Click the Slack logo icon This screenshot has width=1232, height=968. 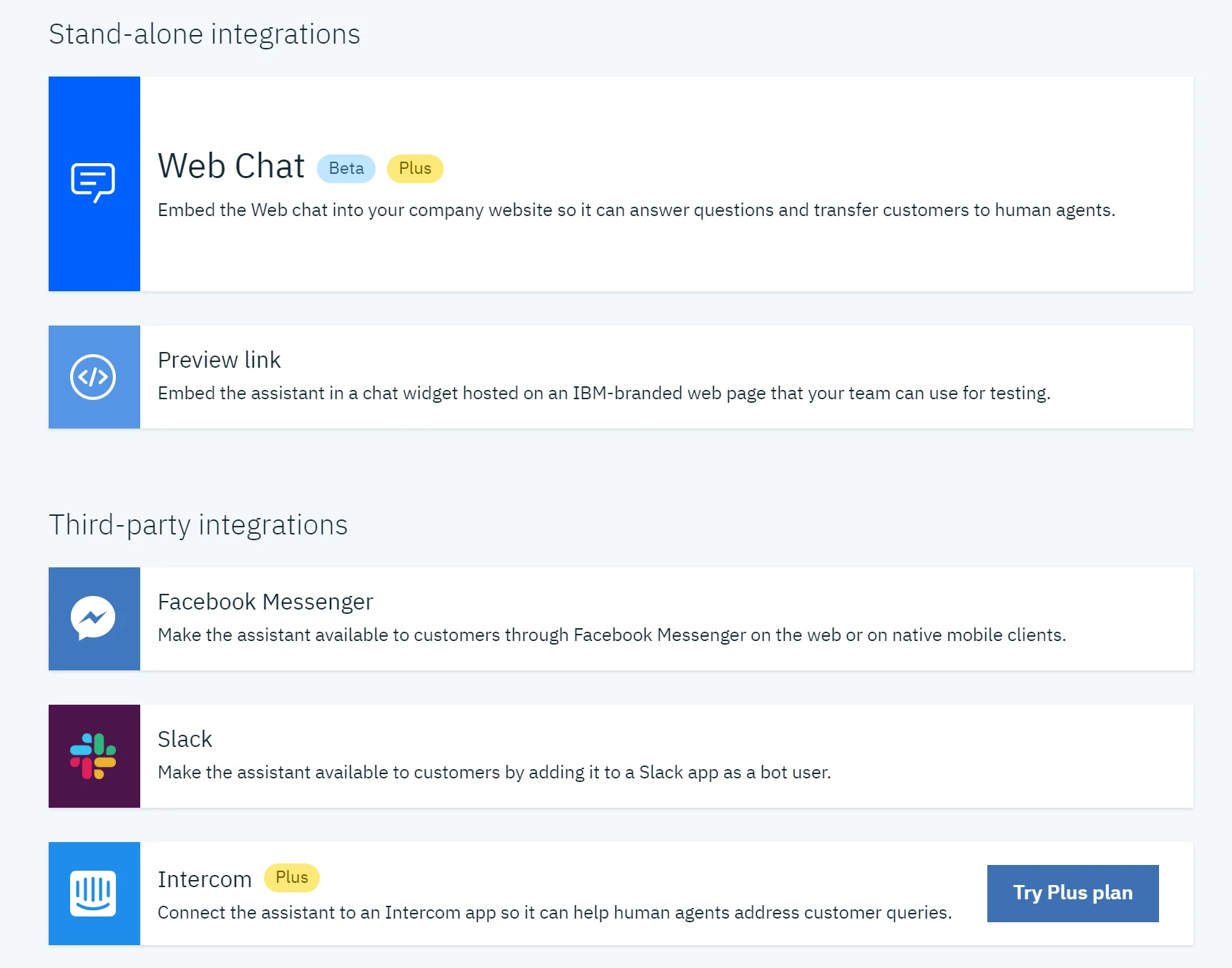pyautogui.click(x=93, y=756)
